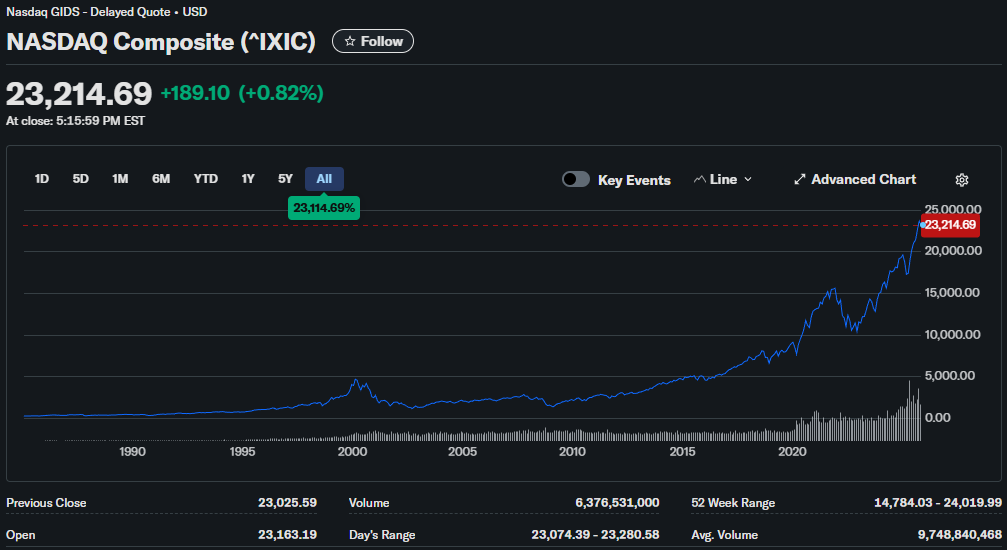Click the 23,025.59 previous close value

[287, 502]
